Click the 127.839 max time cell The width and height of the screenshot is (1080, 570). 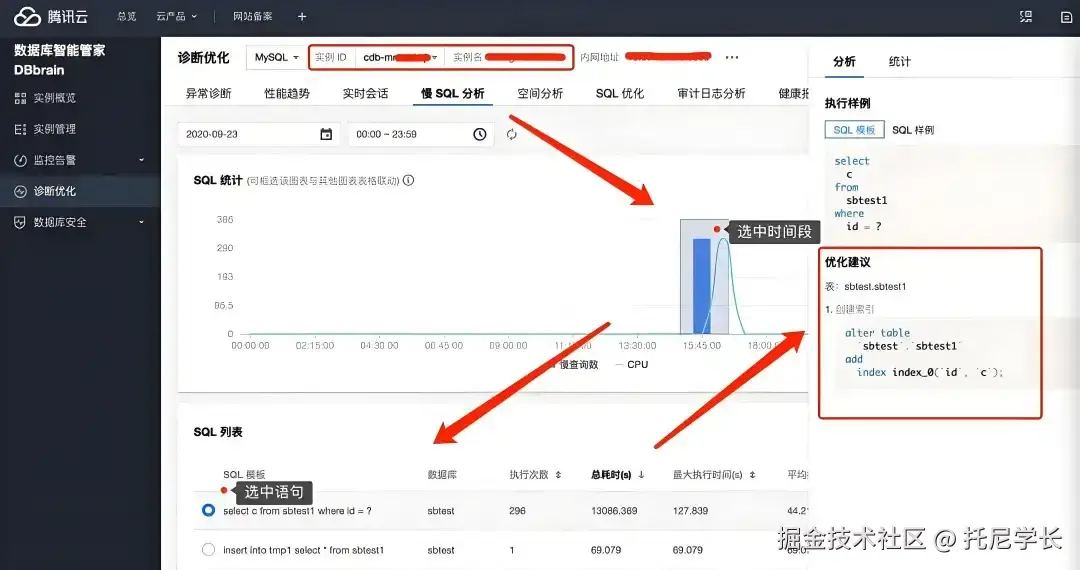point(690,511)
